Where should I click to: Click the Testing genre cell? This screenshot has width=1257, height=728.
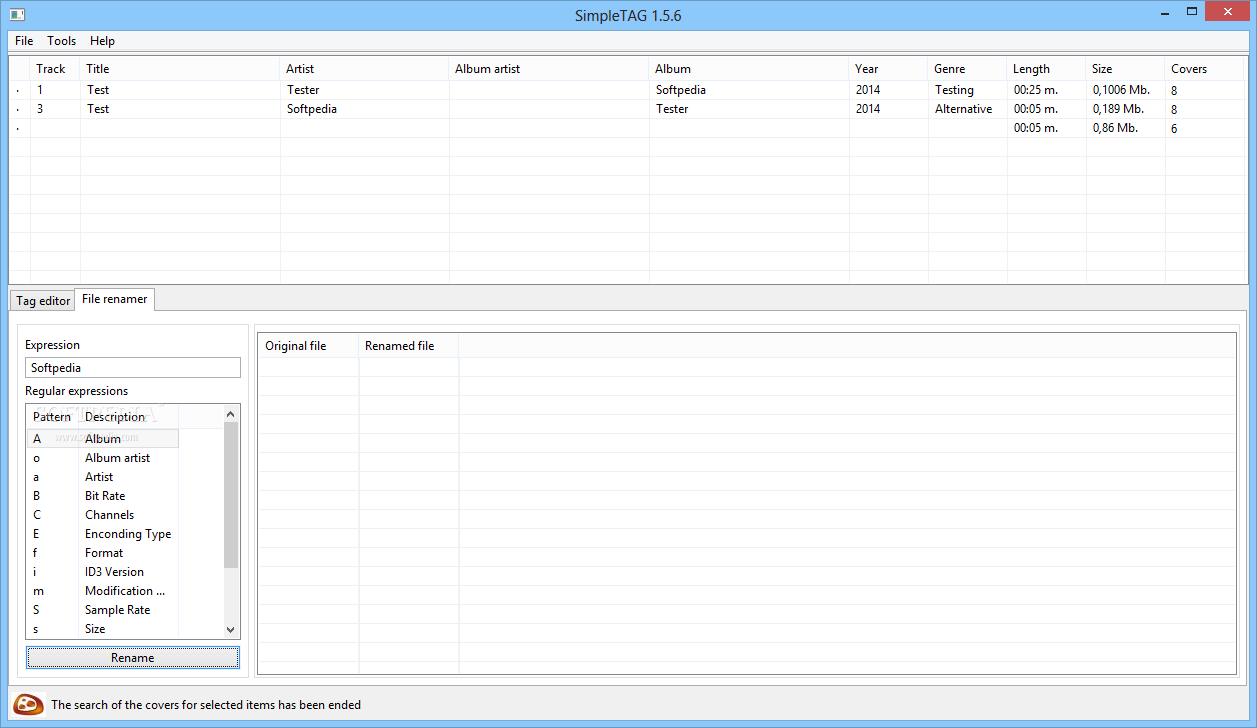pos(968,90)
